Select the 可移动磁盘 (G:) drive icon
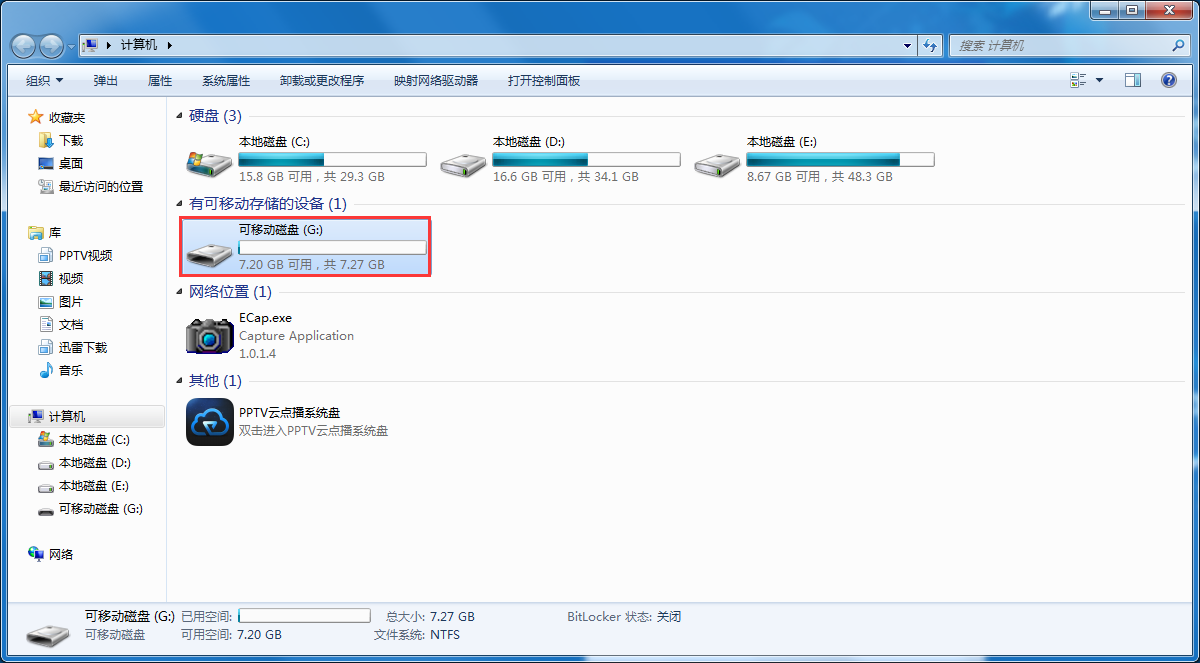 pyautogui.click(x=209, y=253)
